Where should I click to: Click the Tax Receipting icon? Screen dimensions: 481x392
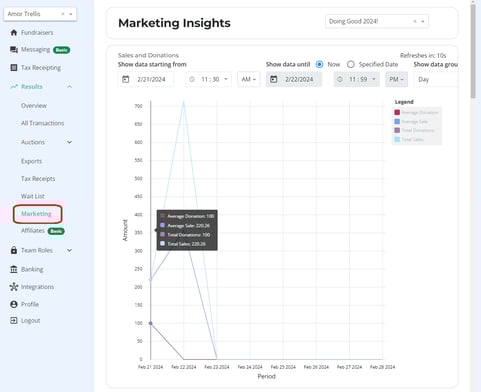pos(14,68)
